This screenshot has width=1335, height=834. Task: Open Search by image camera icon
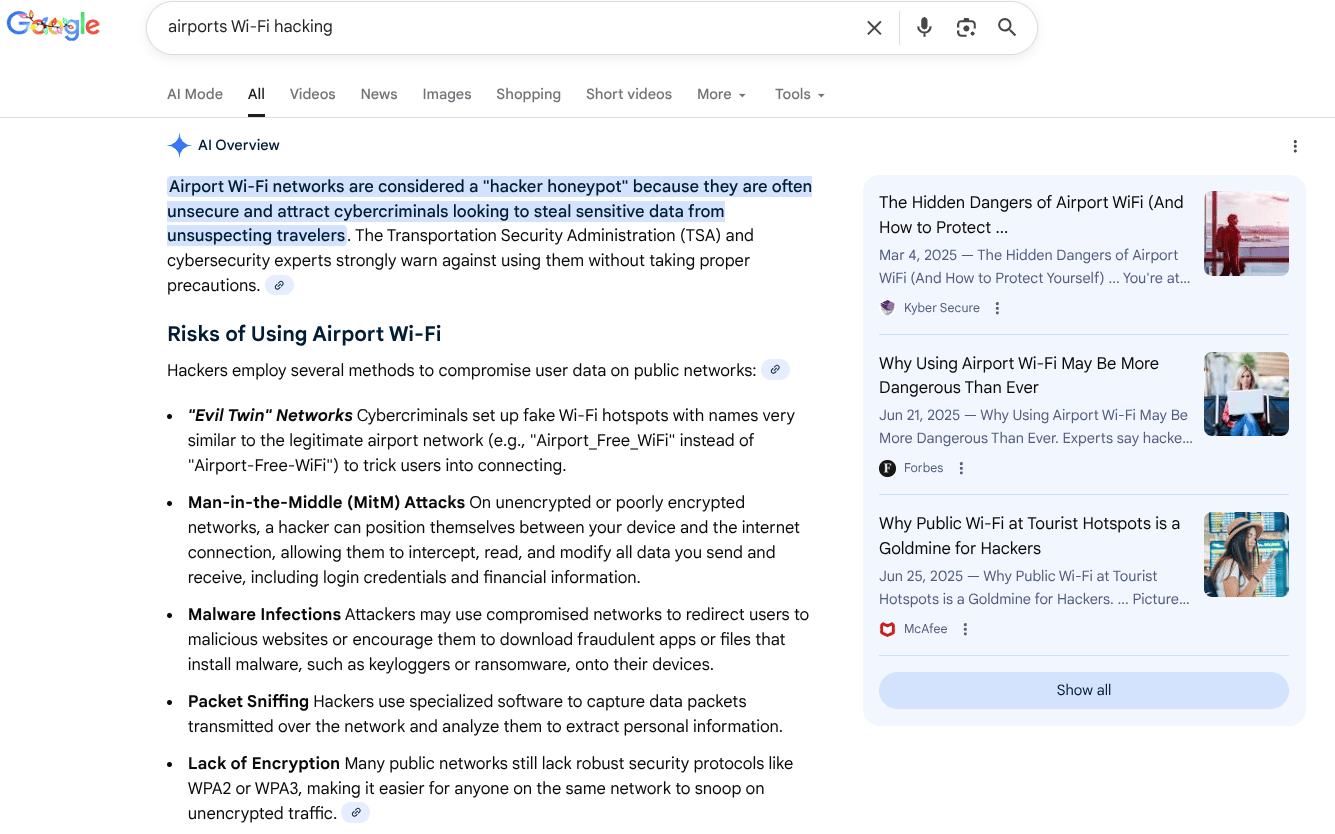click(x=966, y=28)
